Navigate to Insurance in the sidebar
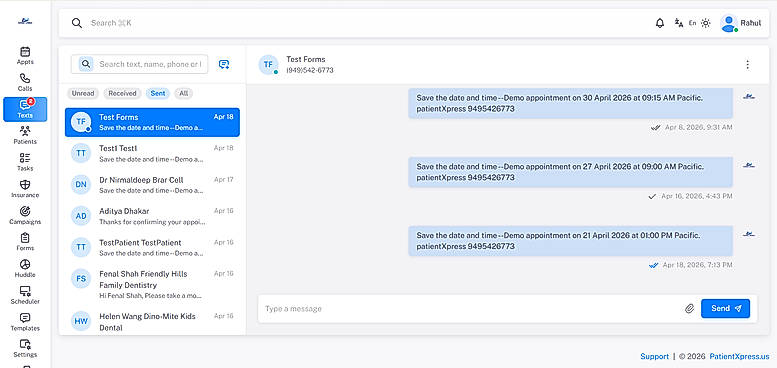The width and height of the screenshot is (777, 368). (25, 189)
